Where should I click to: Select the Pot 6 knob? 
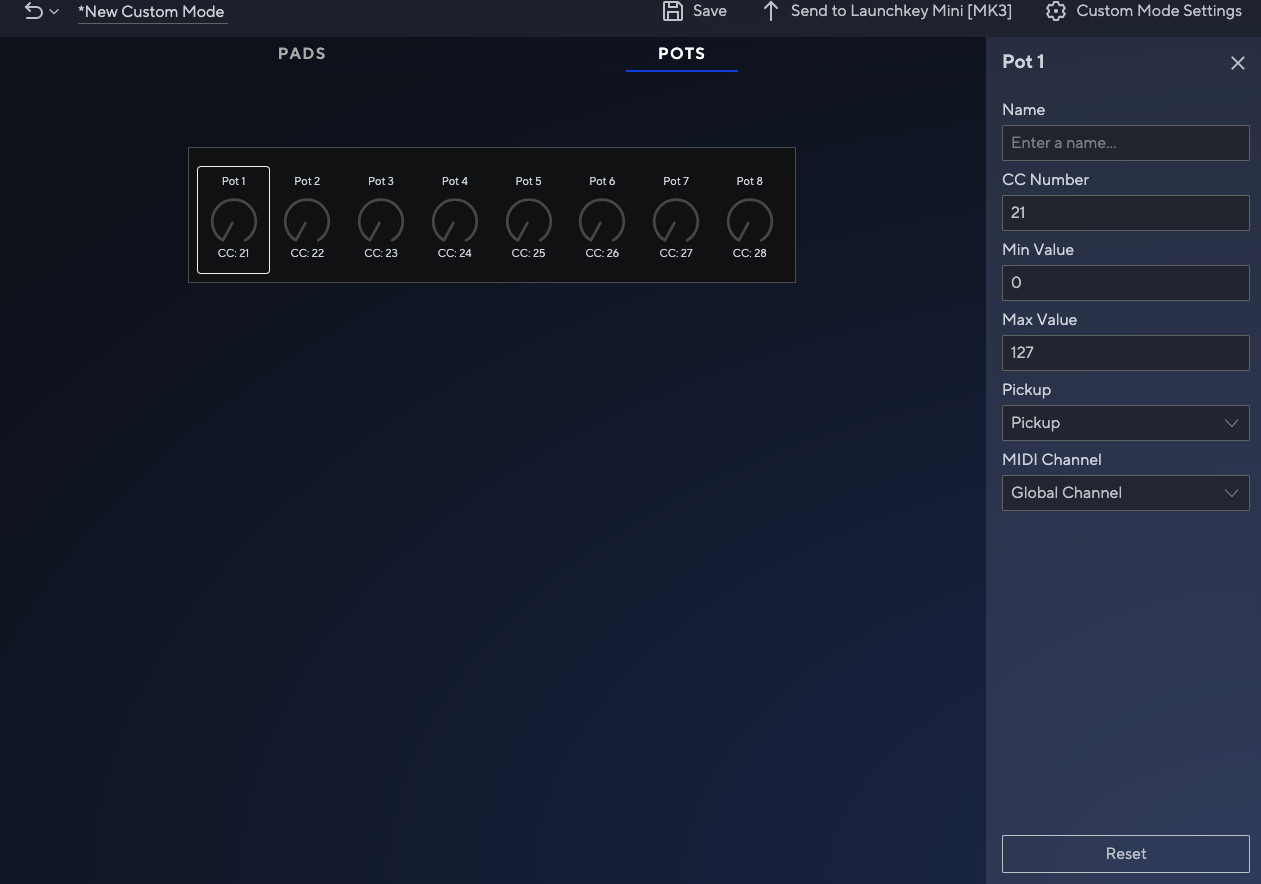click(x=602, y=220)
